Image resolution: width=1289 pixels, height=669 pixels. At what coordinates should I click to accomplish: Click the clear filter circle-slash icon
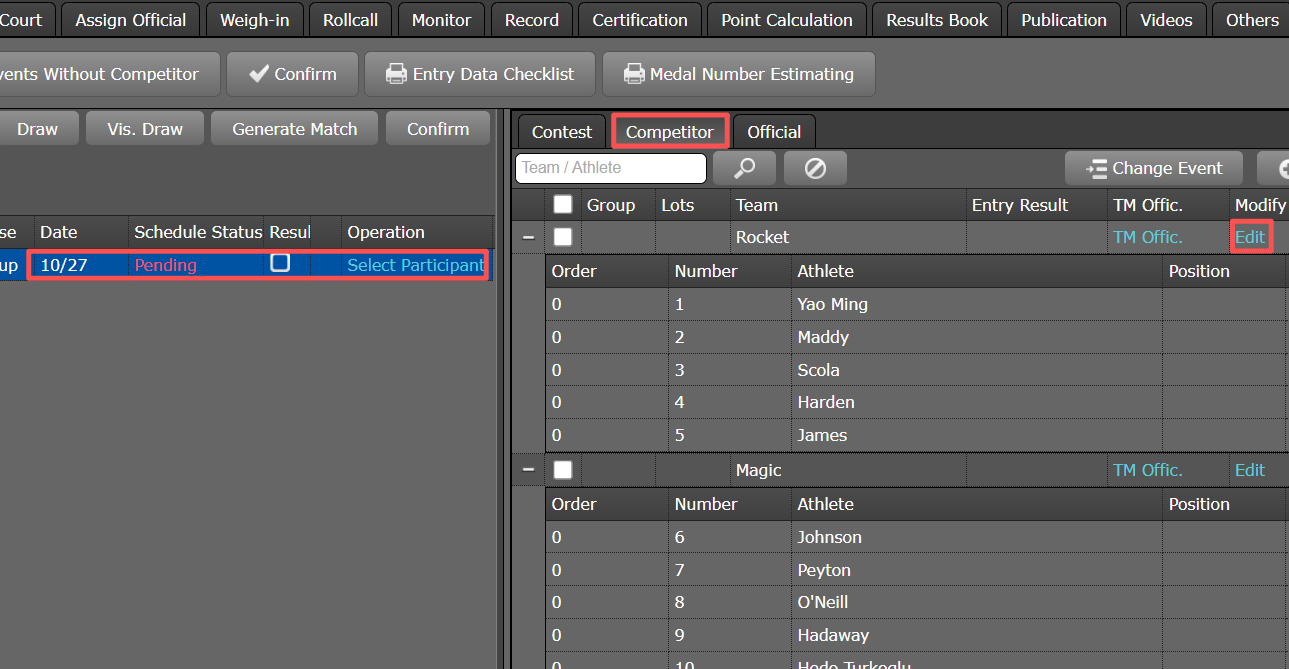click(815, 168)
